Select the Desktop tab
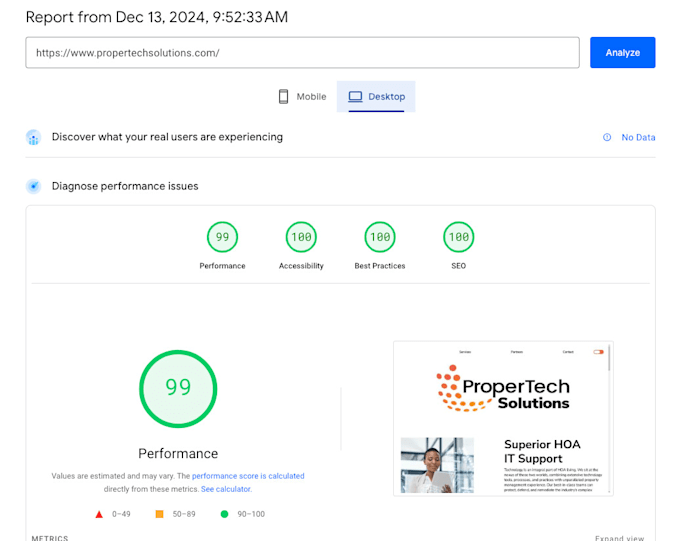The image size is (680, 541). point(376,96)
